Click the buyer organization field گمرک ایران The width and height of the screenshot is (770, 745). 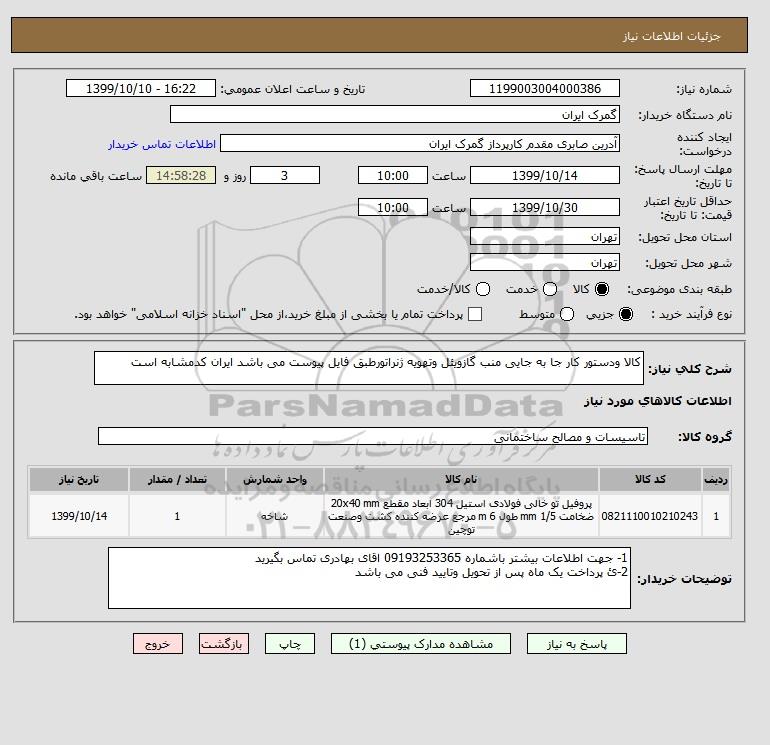coord(395,114)
